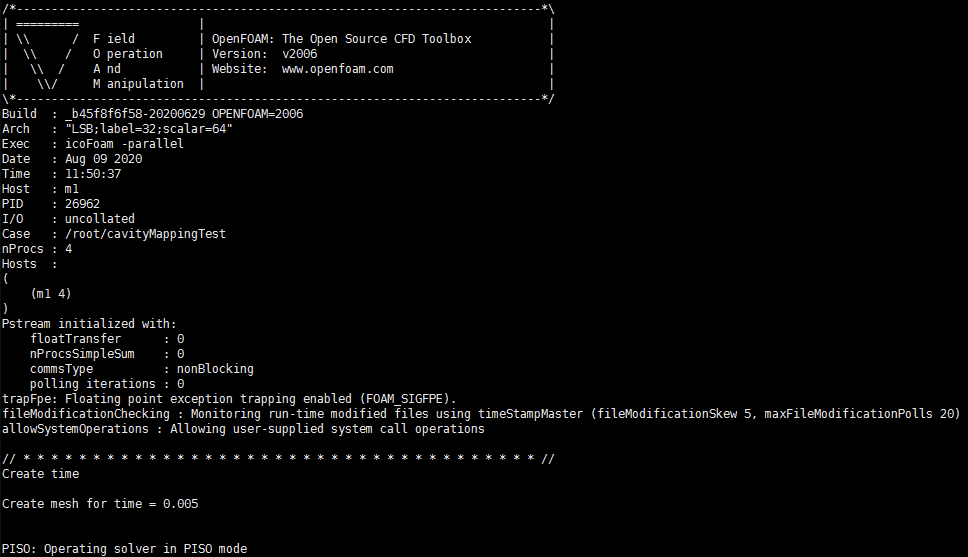The width and height of the screenshot is (968, 557).
Task: Click the OpenFOAM version v2006 text
Action: point(299,54)
